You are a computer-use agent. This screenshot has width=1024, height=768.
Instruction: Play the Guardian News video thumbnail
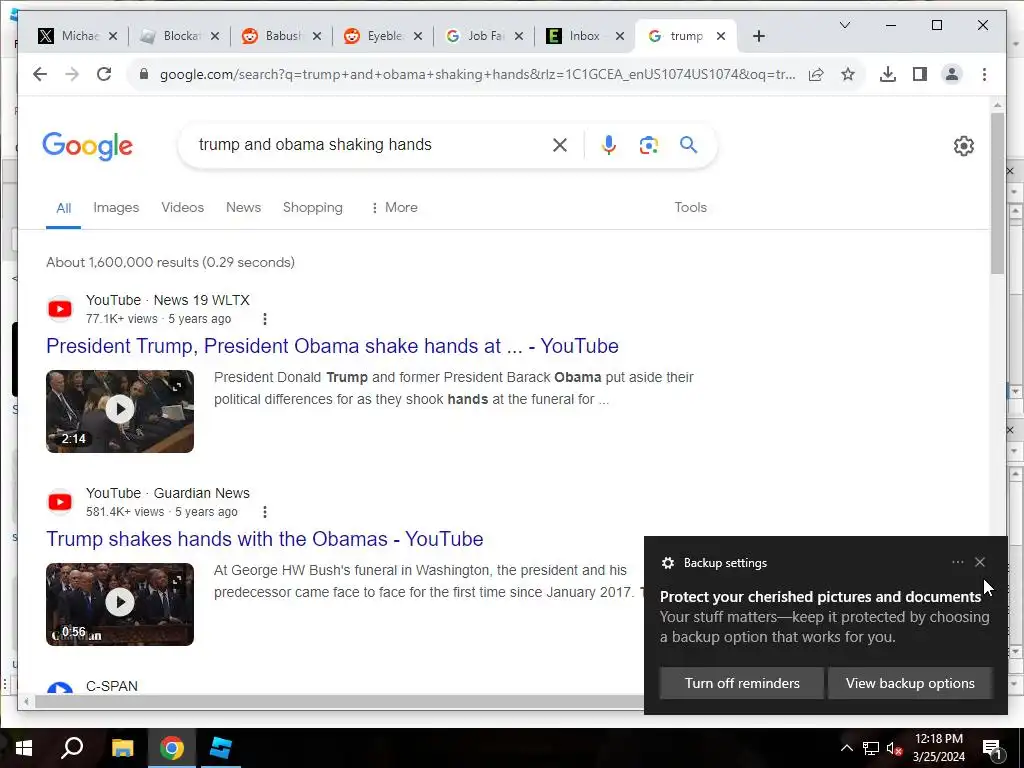[x=120, y=604]
